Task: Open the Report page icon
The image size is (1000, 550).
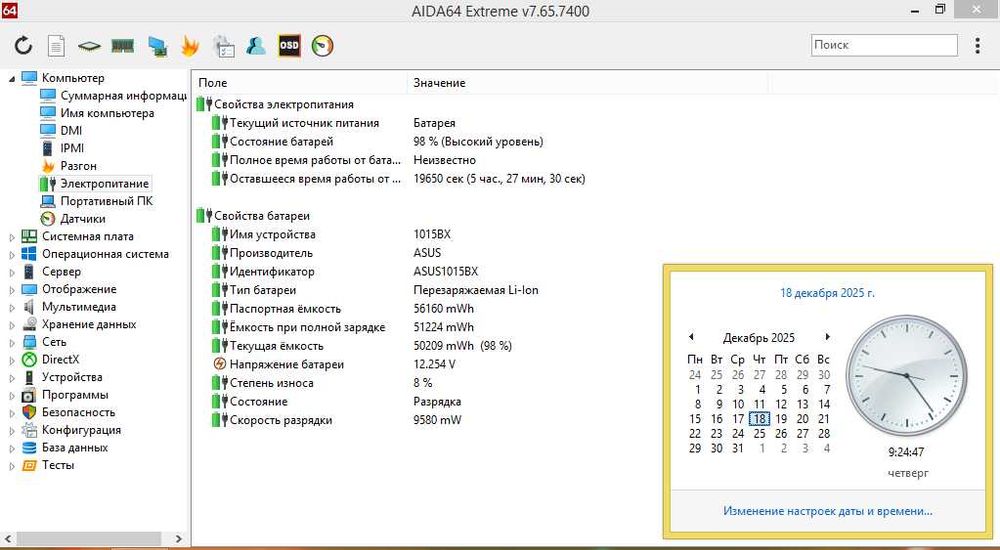Action: tap(56, 45)
